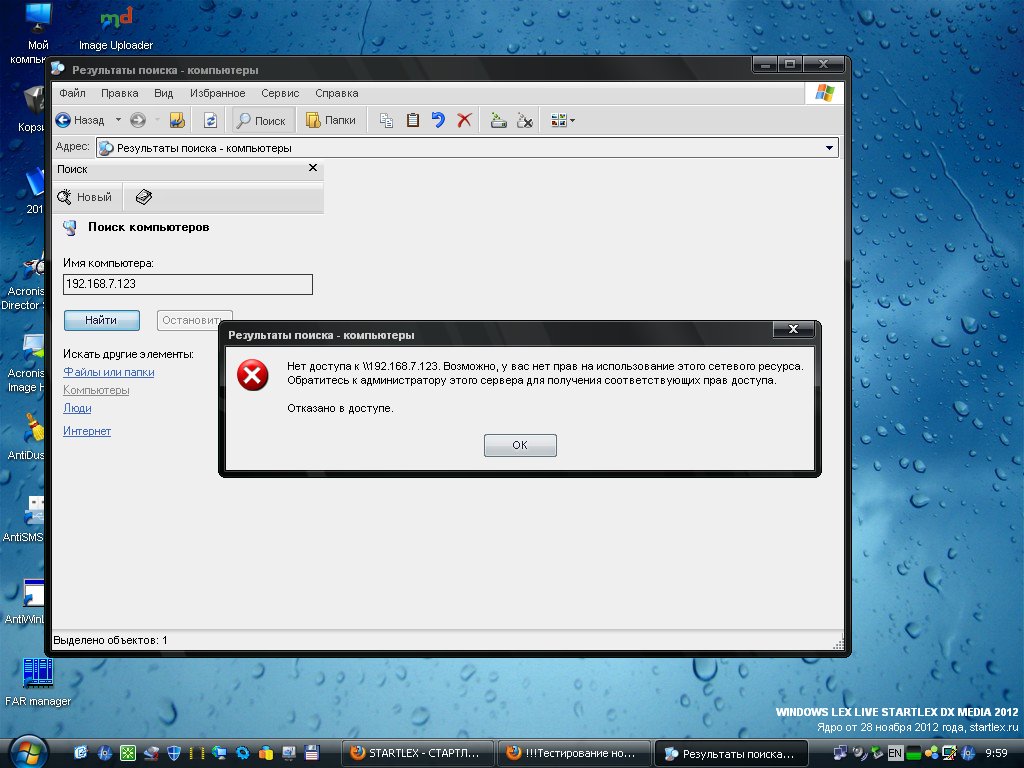Click the red X delete toolbar icon

coord(464,120)
